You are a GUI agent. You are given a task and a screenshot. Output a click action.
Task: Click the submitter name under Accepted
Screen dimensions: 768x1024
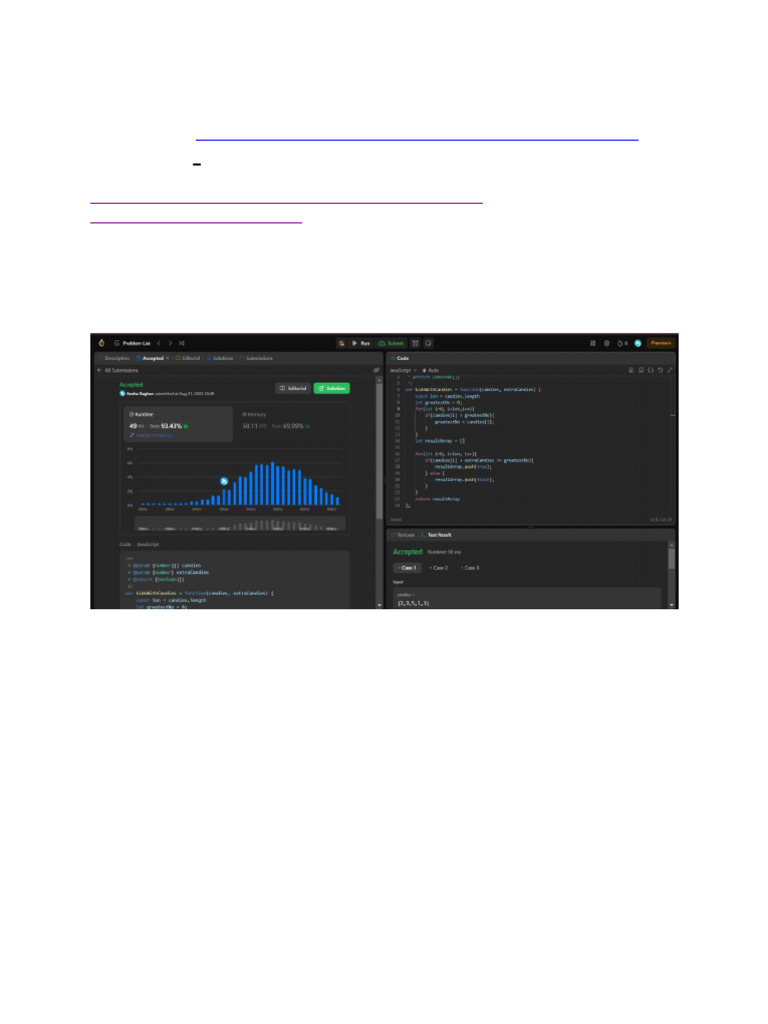[140, 394]
